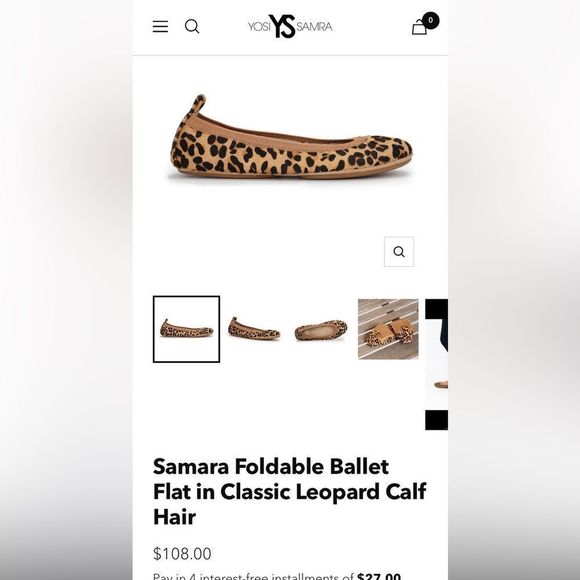Click the $27.00 installment amount

pyautogui.click(x=379, y=576)
